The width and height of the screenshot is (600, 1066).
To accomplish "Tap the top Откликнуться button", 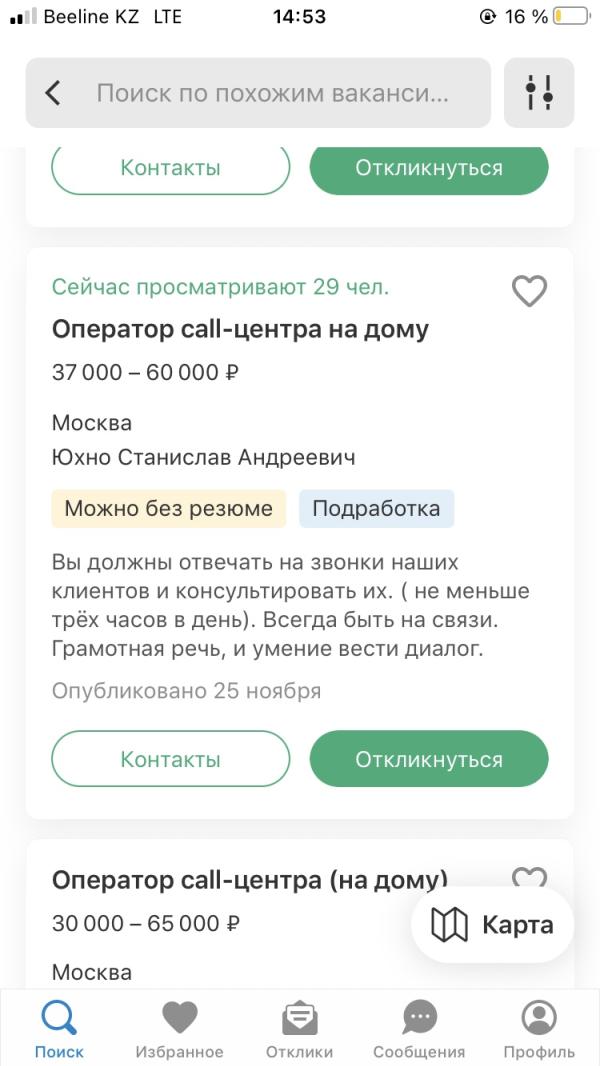I will click(429, 170).
